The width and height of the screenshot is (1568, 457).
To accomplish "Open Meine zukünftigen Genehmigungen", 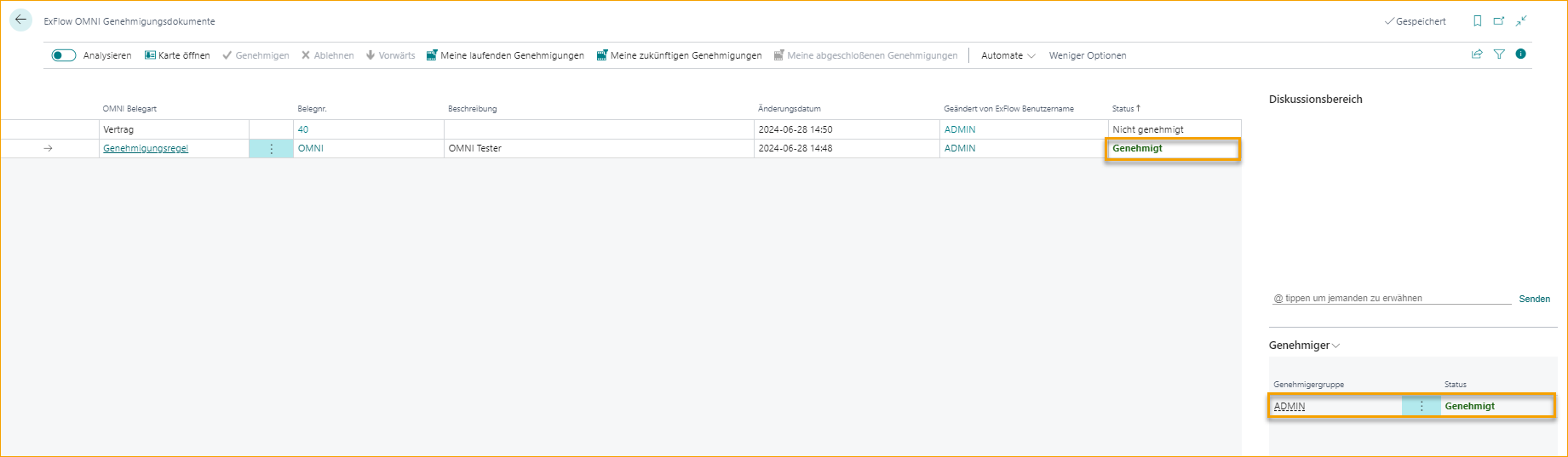I will pos(679,55).
